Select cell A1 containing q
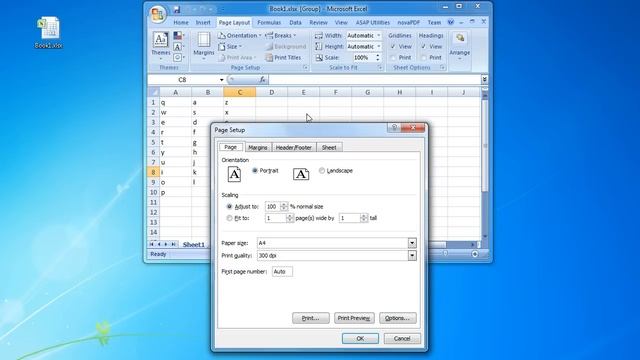Screen dimensions: 640x360 point(176,102)
